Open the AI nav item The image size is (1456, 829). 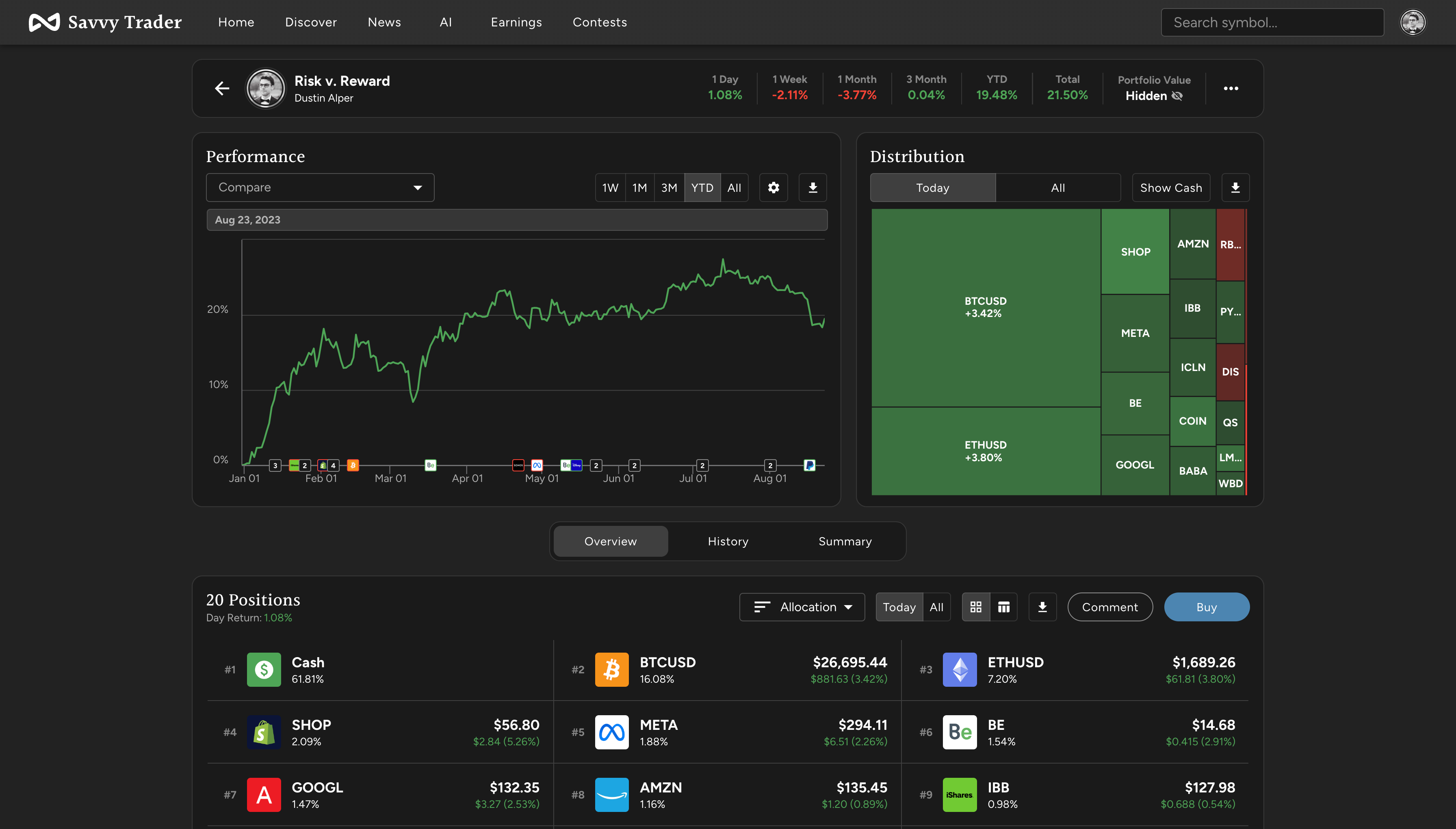[x=446, y=22]
